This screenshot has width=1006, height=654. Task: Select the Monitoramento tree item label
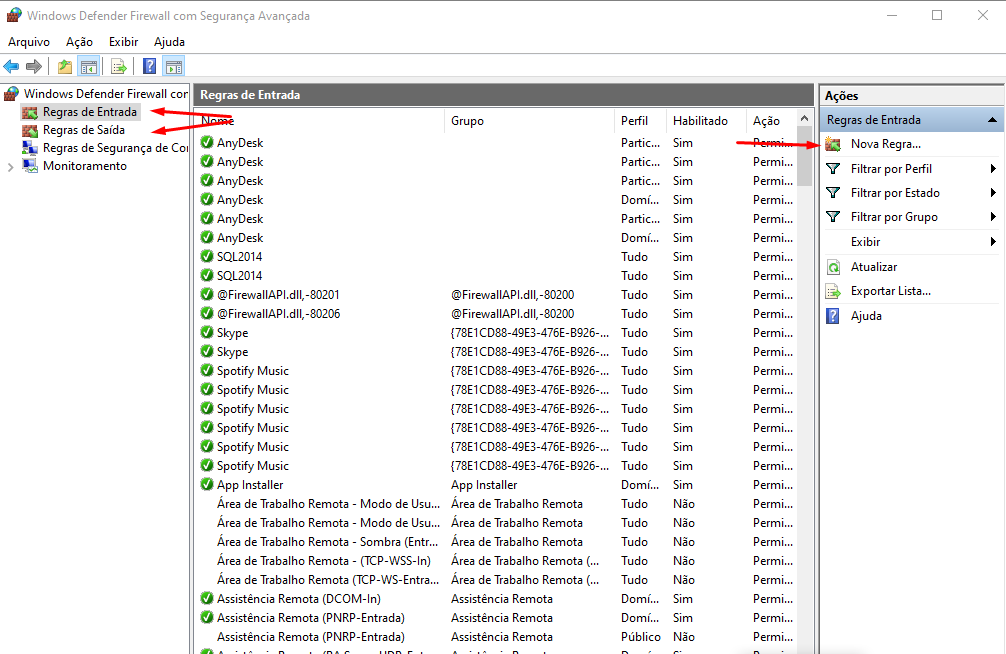[x=85, y=166]
